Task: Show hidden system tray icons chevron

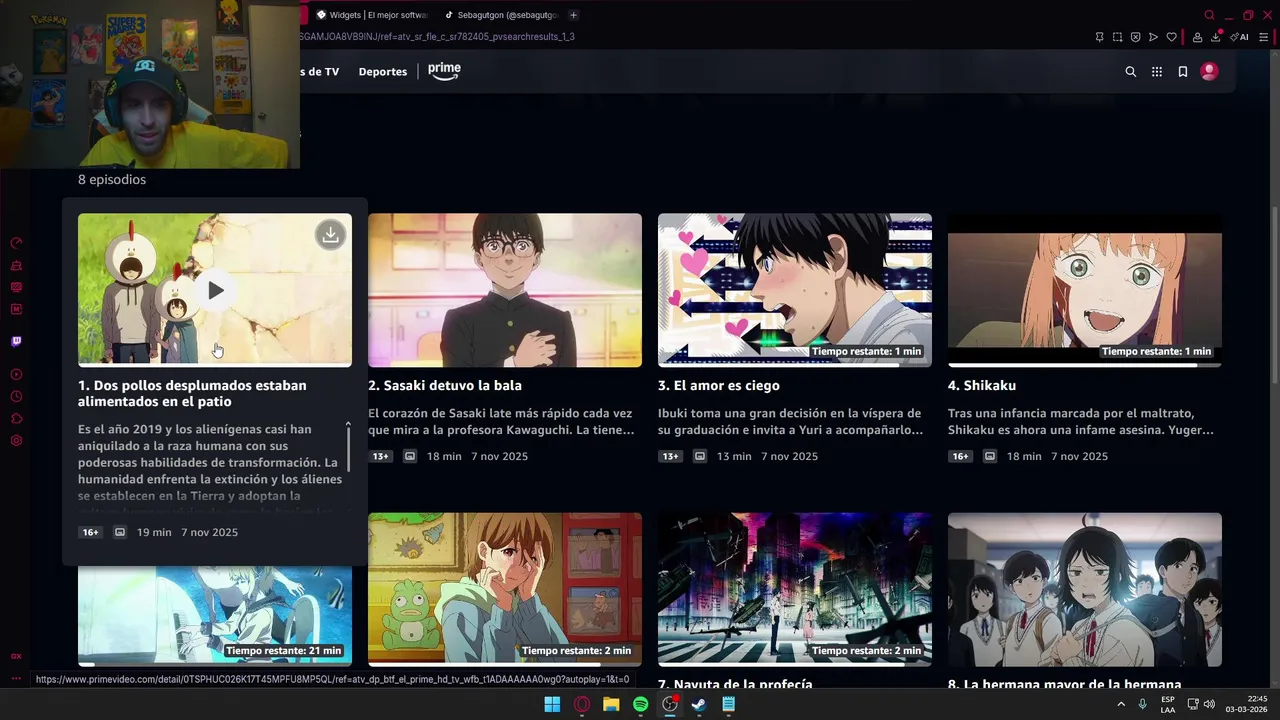Action: (x=1120, y=704)
